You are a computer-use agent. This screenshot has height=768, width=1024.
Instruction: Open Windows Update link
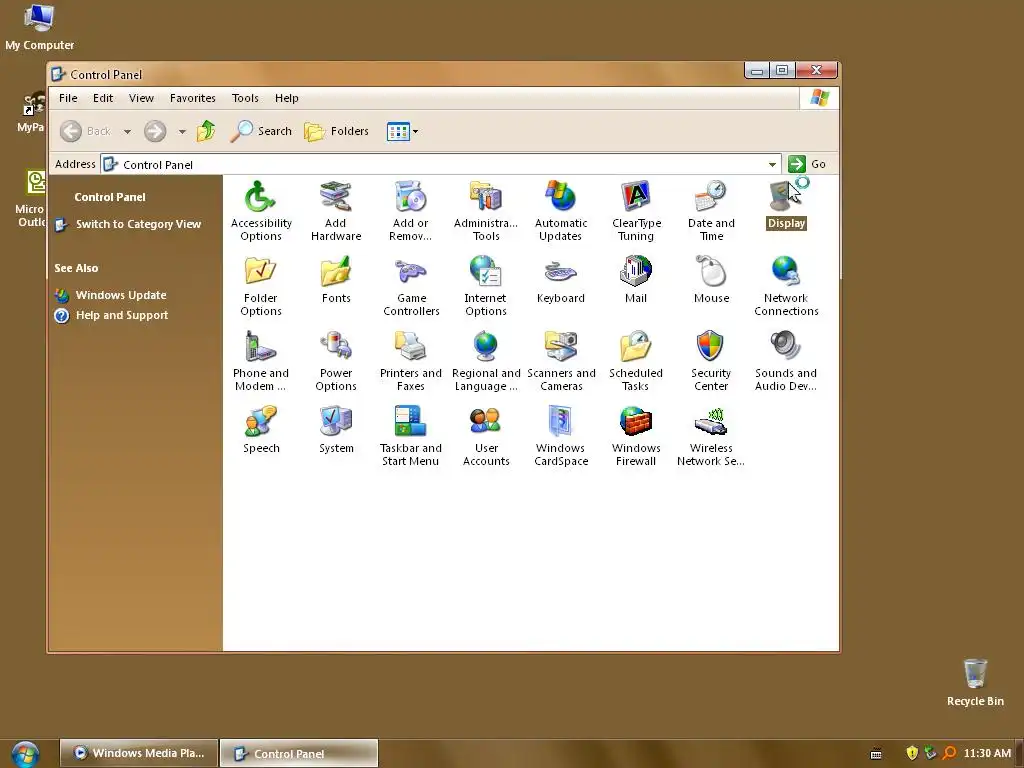[121, 295]
